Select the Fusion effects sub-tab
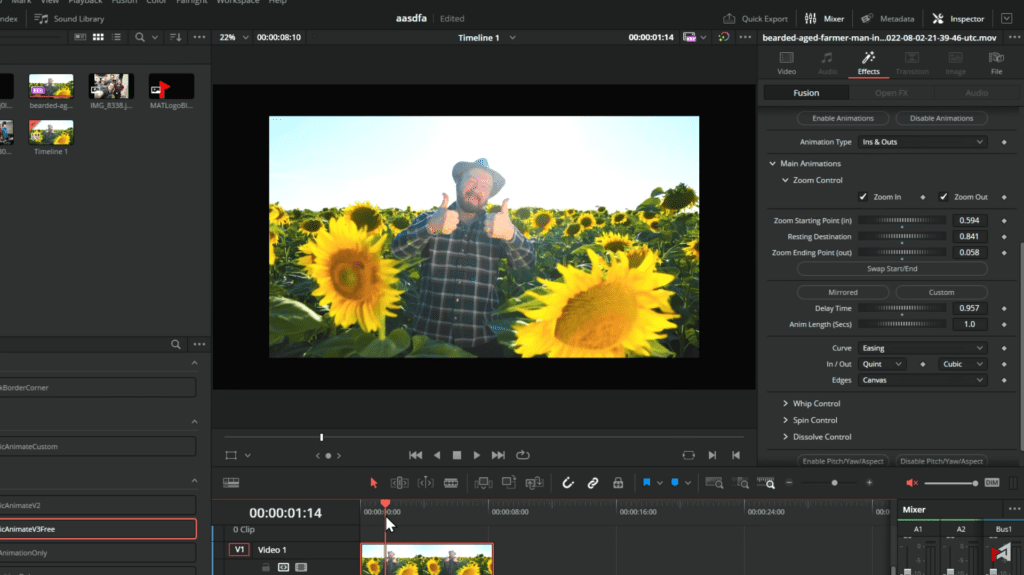 [806, 93]
